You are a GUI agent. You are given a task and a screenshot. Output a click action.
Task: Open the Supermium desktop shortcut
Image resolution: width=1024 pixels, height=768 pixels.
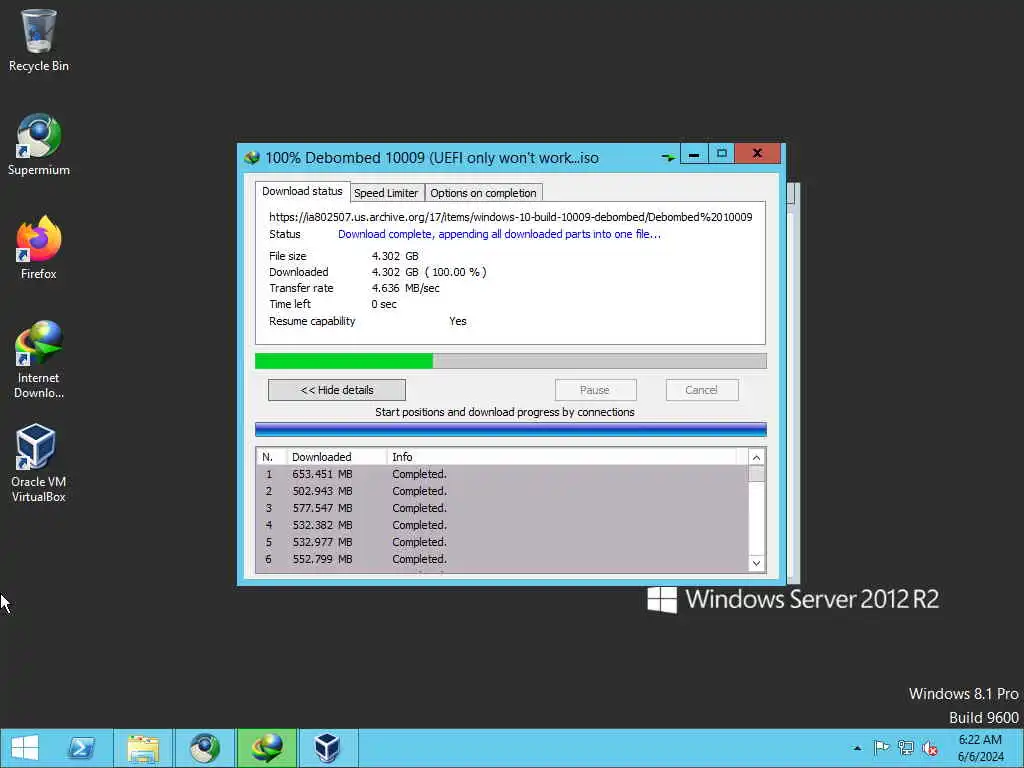[39, 144]
